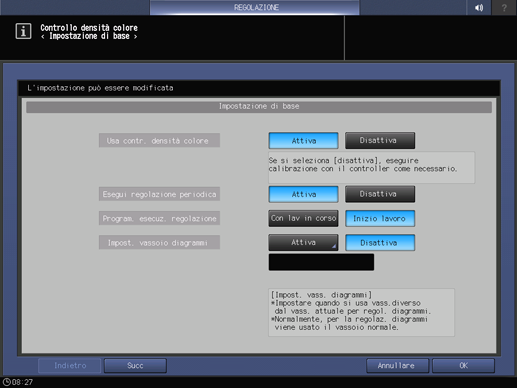The height and width of the screenshot is (388, 517).
Task: Click "L'impostazione può essere modificata" message
Action: pos(100,88)
